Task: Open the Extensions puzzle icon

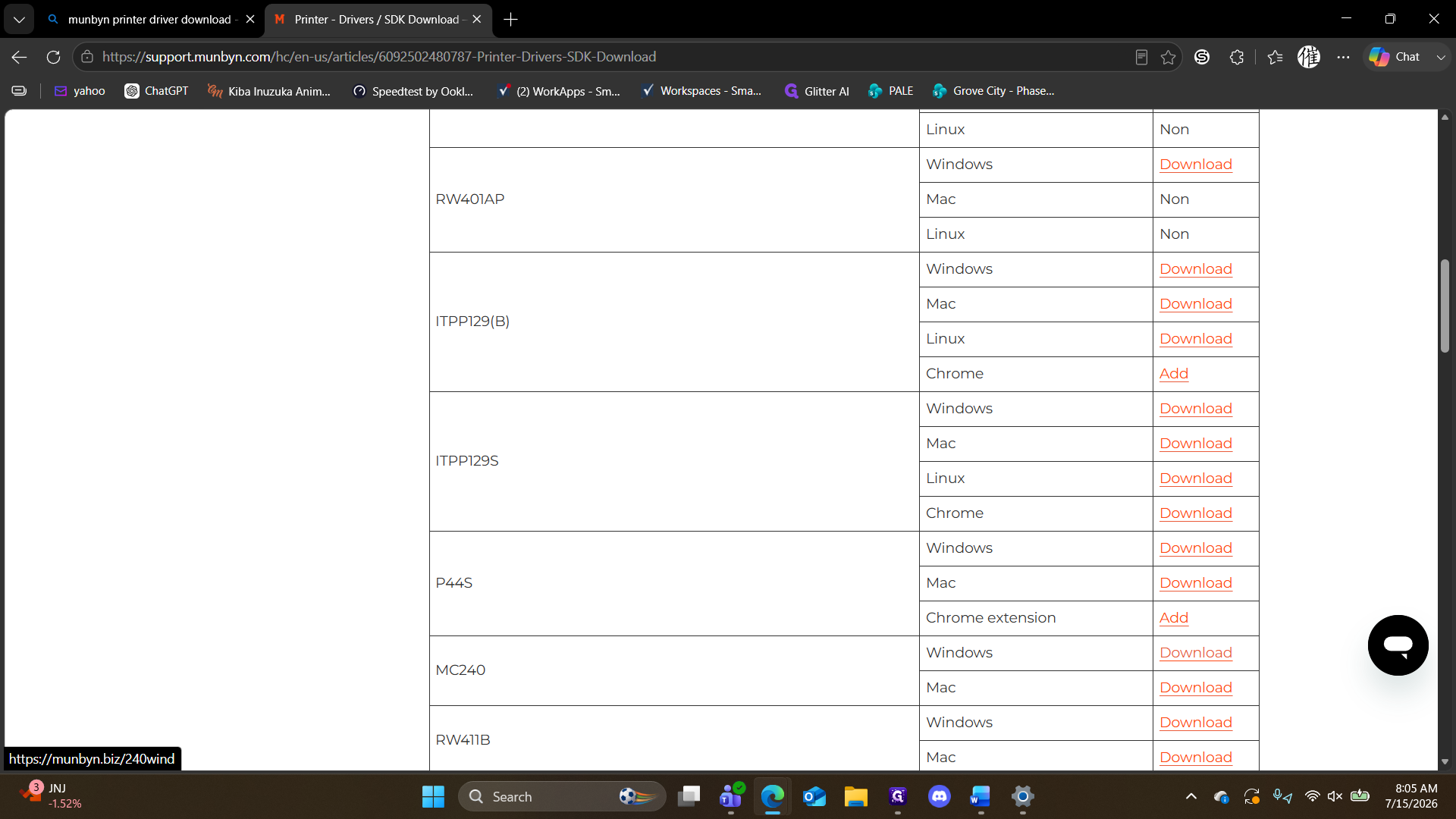Action: 1237,57
